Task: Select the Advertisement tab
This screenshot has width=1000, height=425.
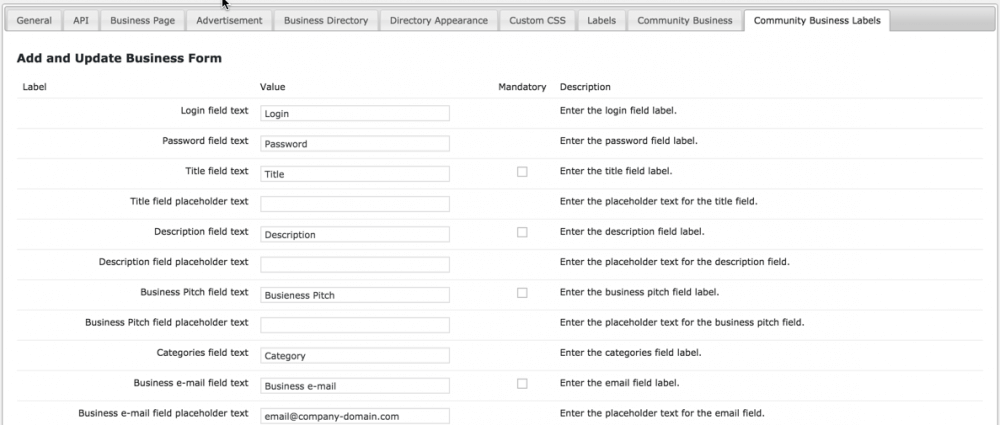Action: pyautogui.click(x=229, y=20)
